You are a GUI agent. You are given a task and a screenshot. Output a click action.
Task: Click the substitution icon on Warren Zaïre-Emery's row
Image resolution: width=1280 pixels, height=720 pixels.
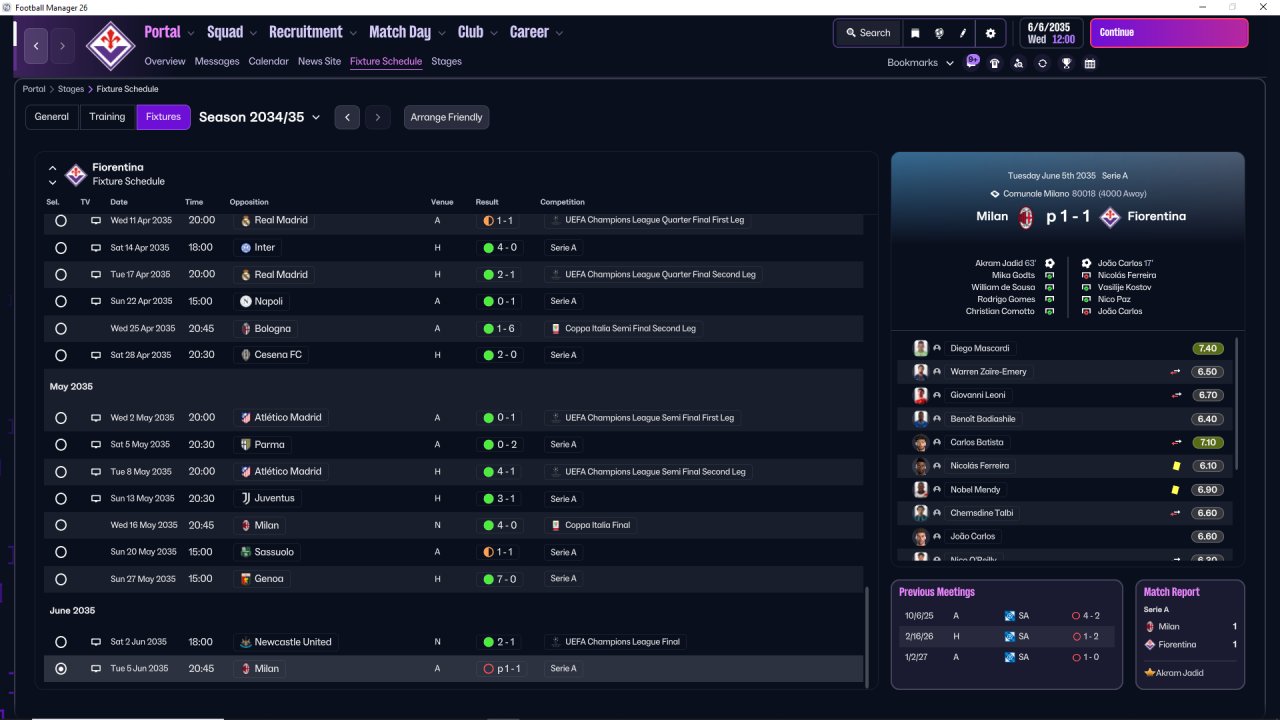(1176, 372)
